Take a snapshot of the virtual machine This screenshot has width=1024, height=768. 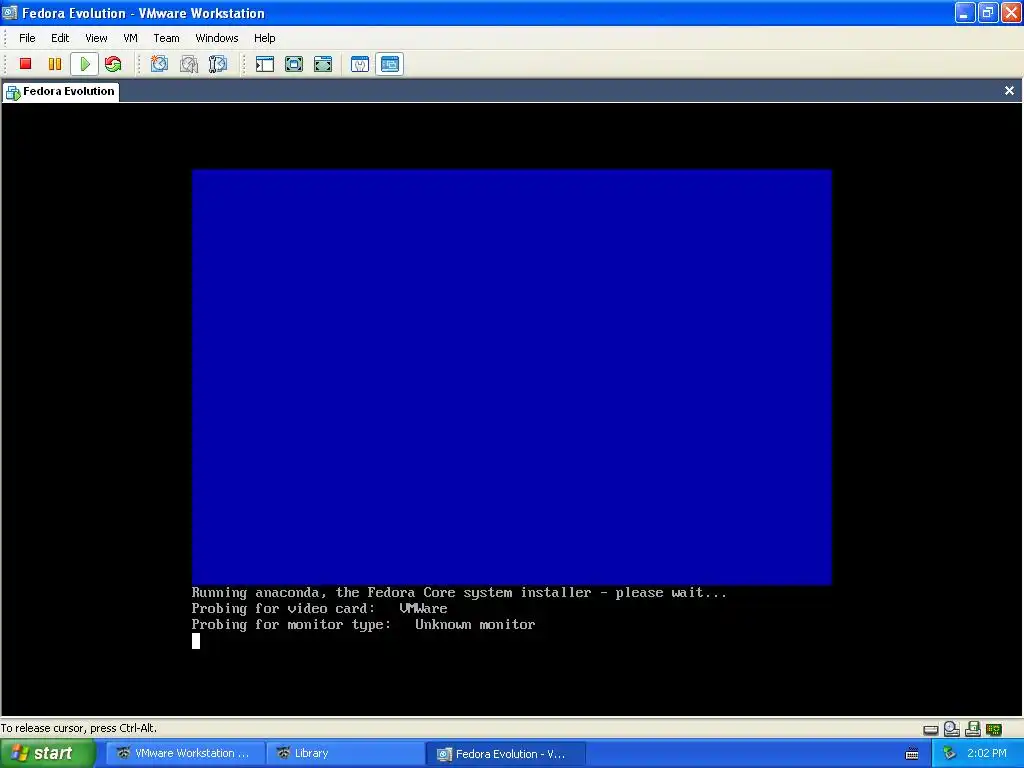(x=159, y=64)
